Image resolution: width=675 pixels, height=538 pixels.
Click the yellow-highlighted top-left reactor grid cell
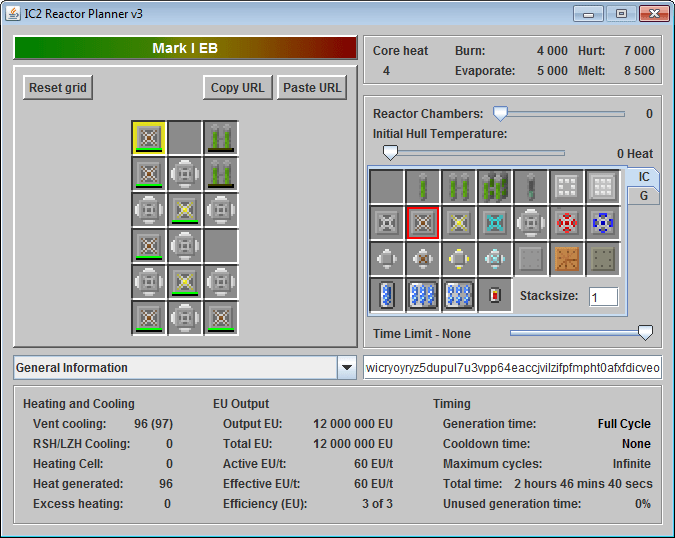(x=149, y=138)
